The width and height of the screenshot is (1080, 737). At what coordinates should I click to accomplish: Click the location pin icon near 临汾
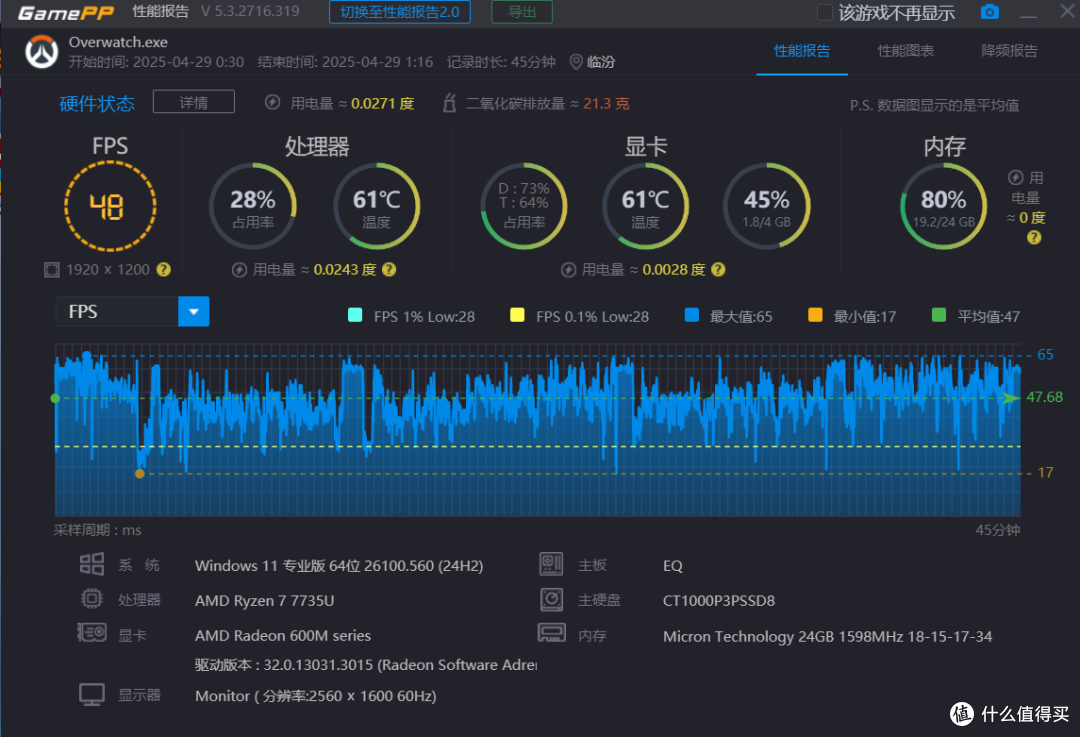pyautogui.click(x=577, y=62)
